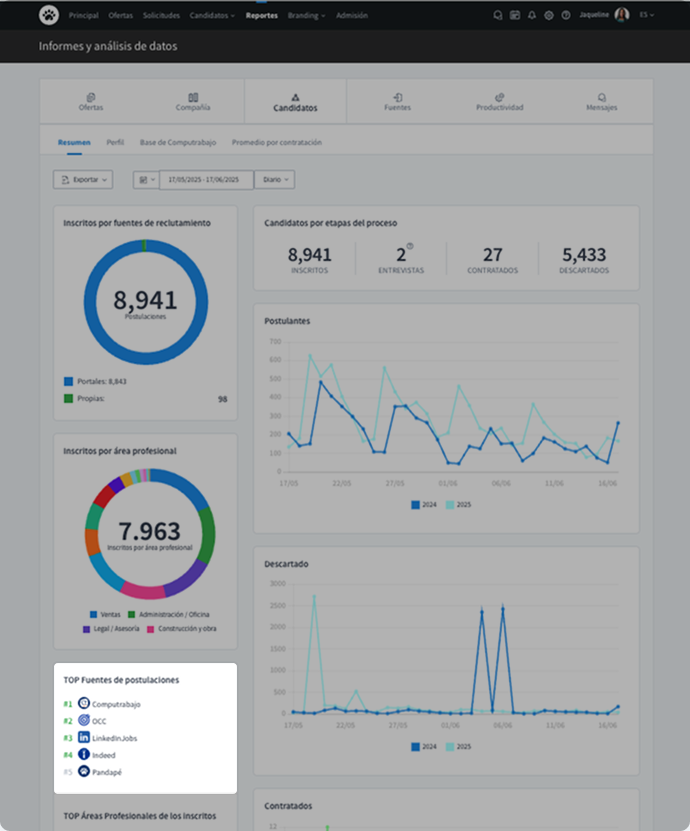Toggle the 2024 series in Postulantes legend
The height and width of the screenshot is (831, 690).
pyautogui.click(x=424, y=505)
